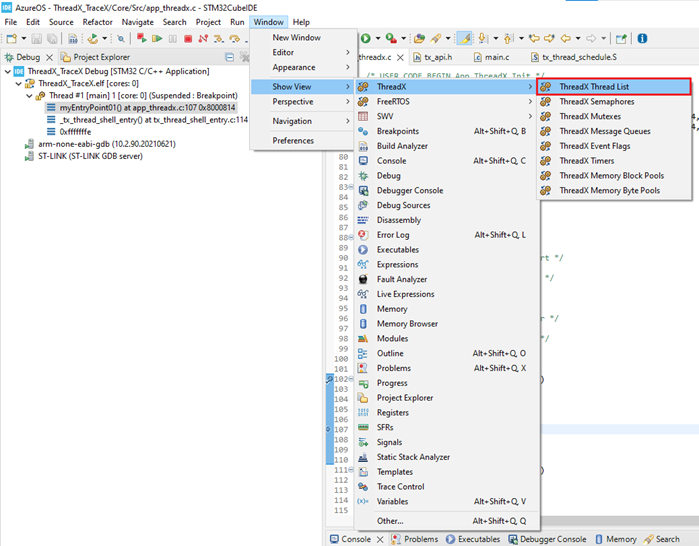This screenshot has width=699, height=546.
Task: Click the Back navigation arrow icon
Action: coord(565,39)
